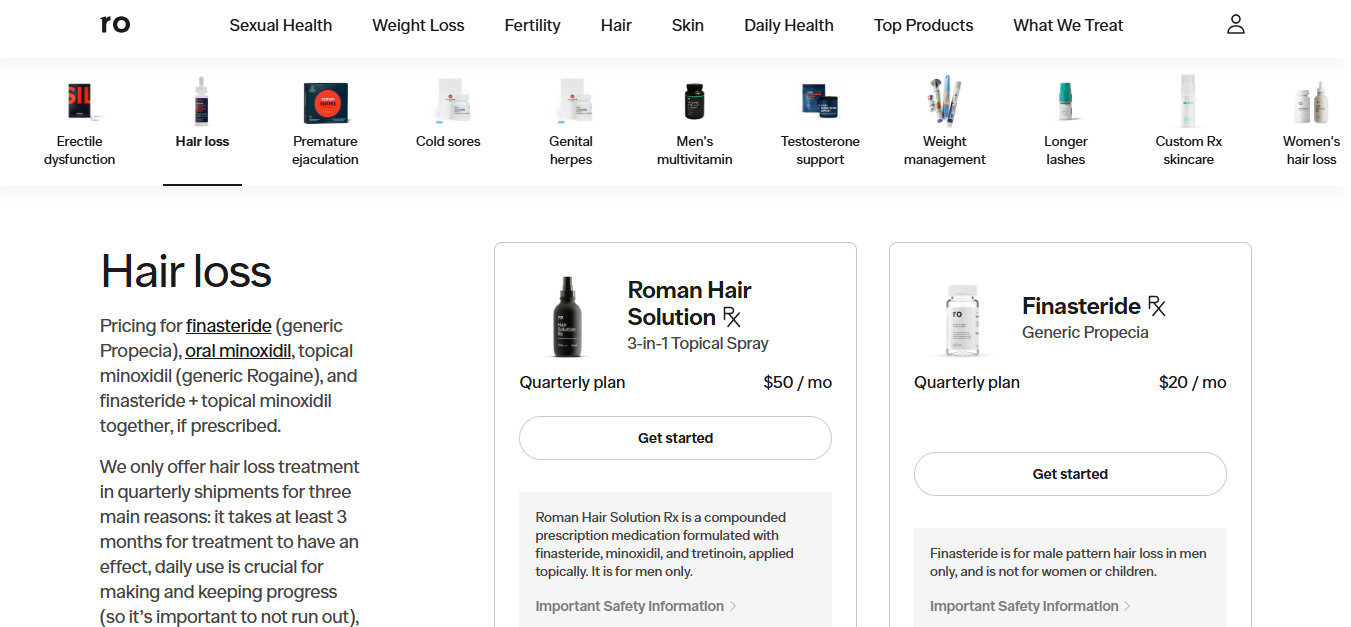Open the user account profile icon
Screen dimensions: 1351x627
(x=1235, y=25)
